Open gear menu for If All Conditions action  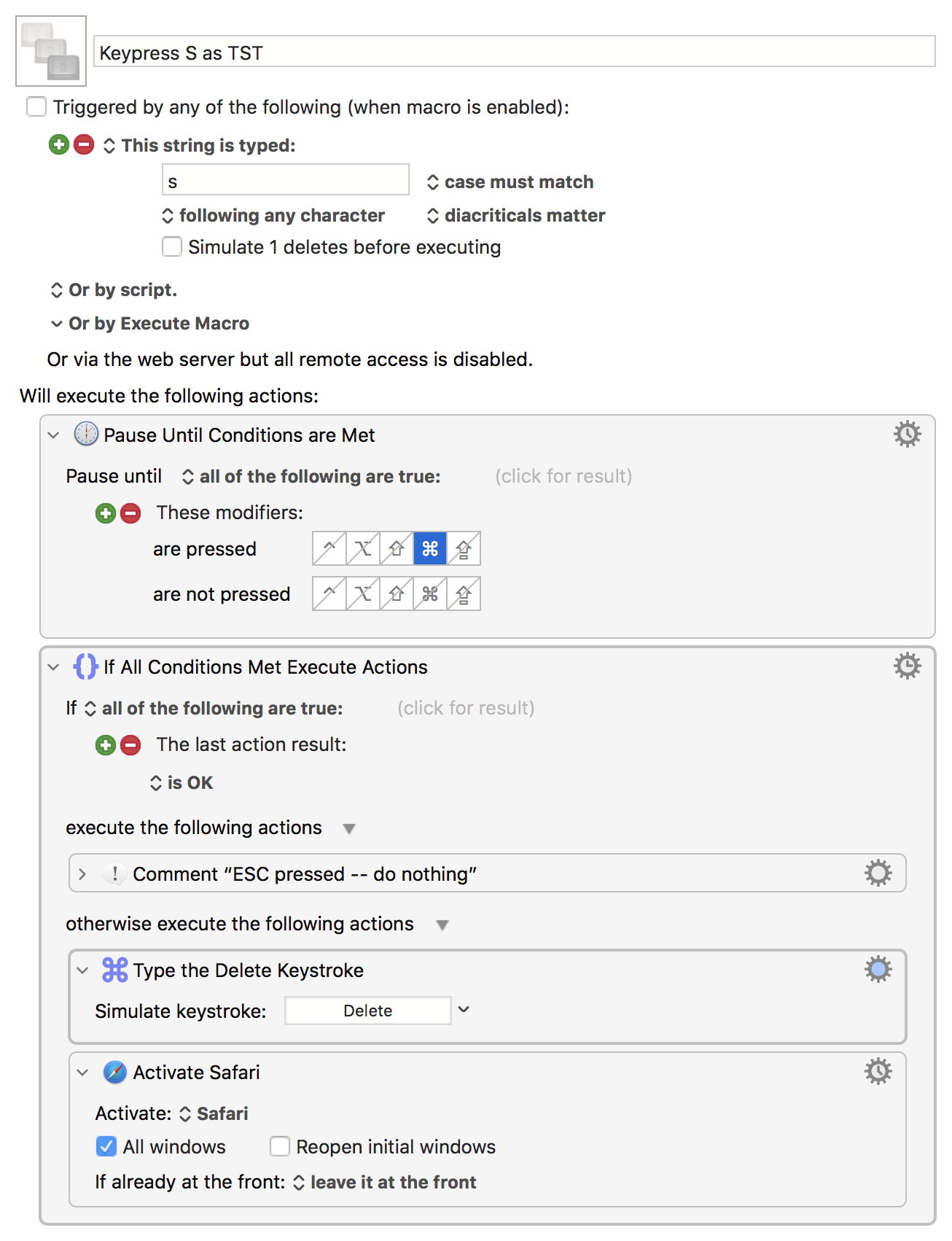click(x=907, y=666)
